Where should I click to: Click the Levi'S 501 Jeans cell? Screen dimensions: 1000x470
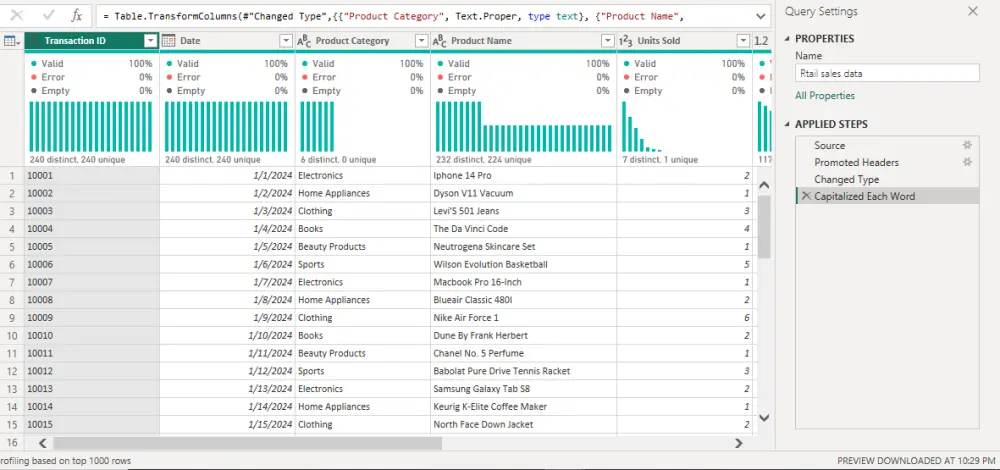(x=524, y=210)
